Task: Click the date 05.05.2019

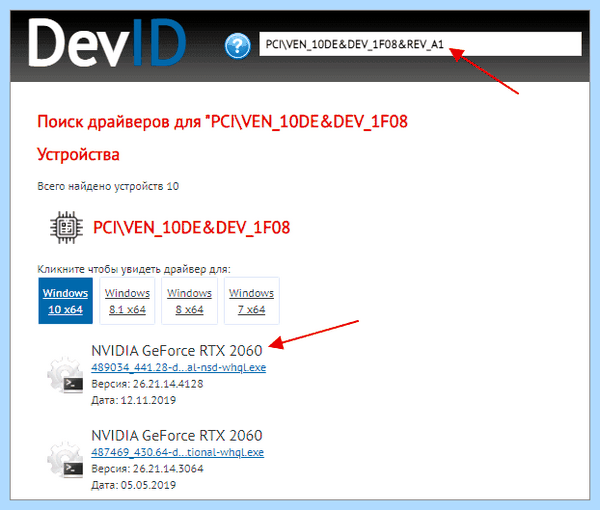Action: tap(148, 485)
